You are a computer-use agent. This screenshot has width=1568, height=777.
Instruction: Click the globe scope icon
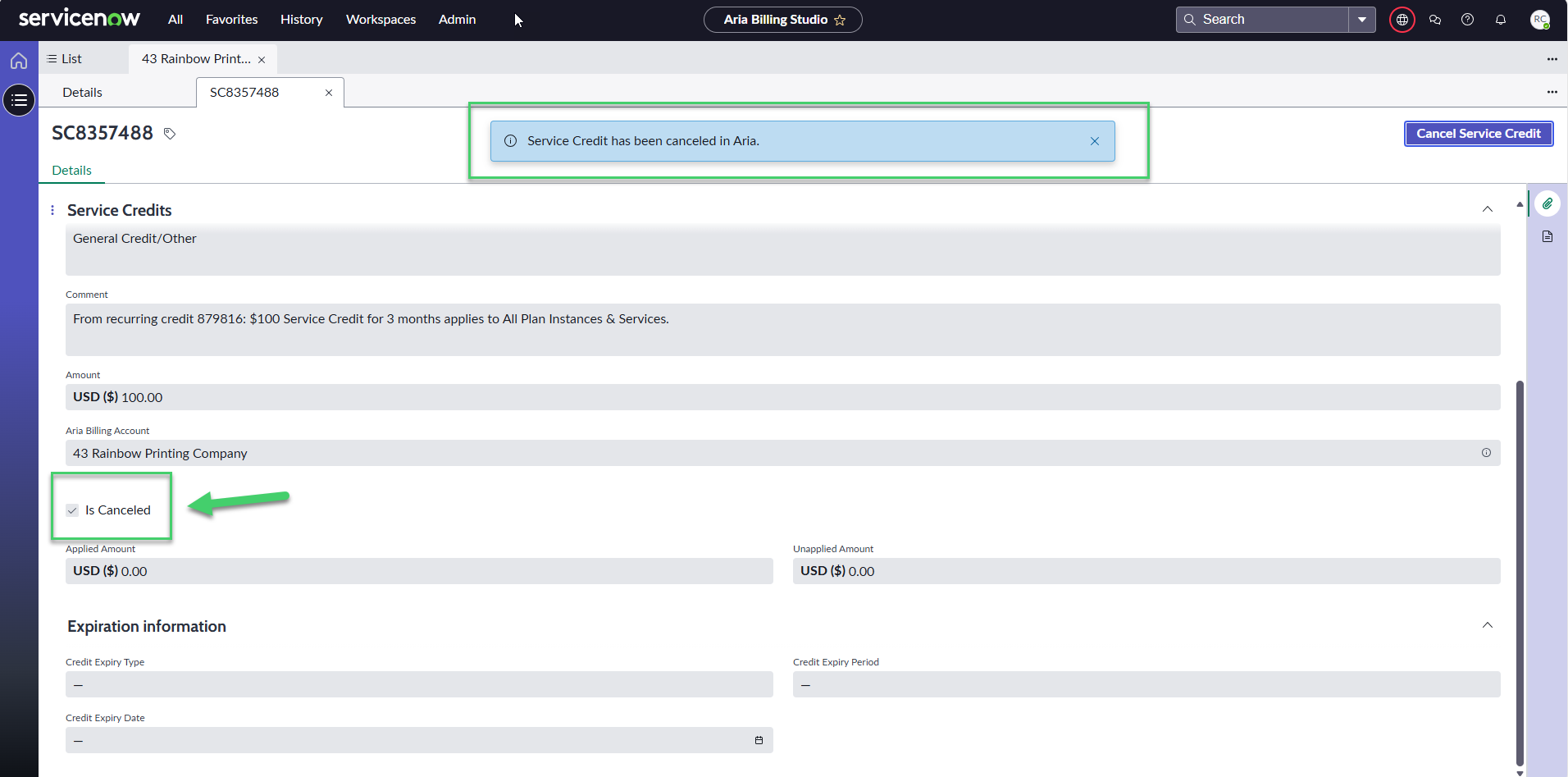[1402, 20]
